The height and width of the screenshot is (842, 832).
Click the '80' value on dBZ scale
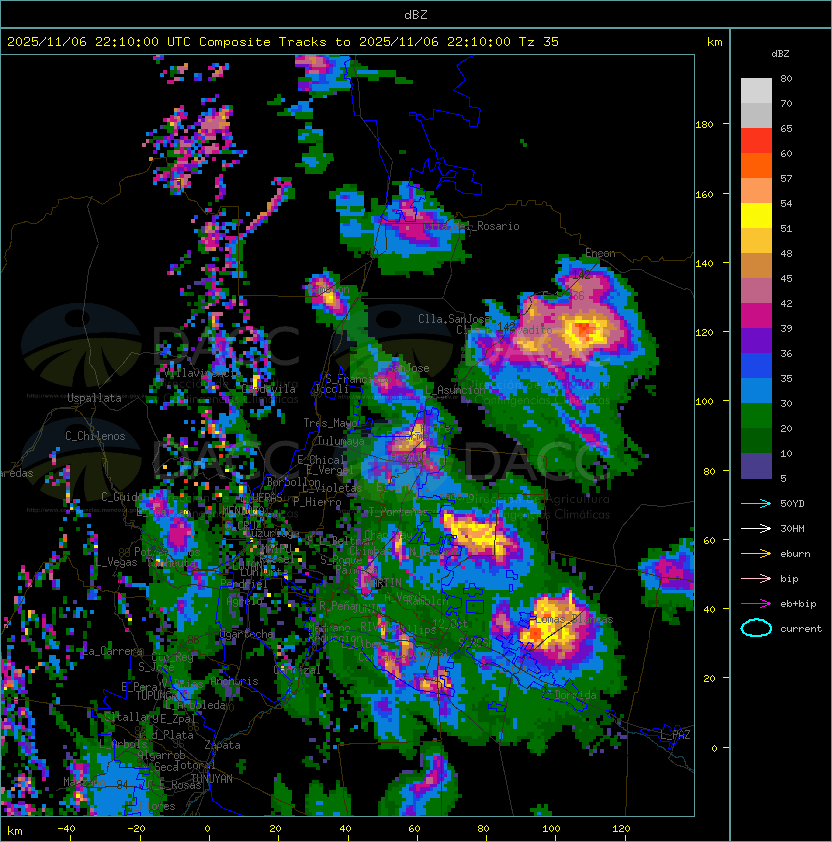[x=786, y=78]
